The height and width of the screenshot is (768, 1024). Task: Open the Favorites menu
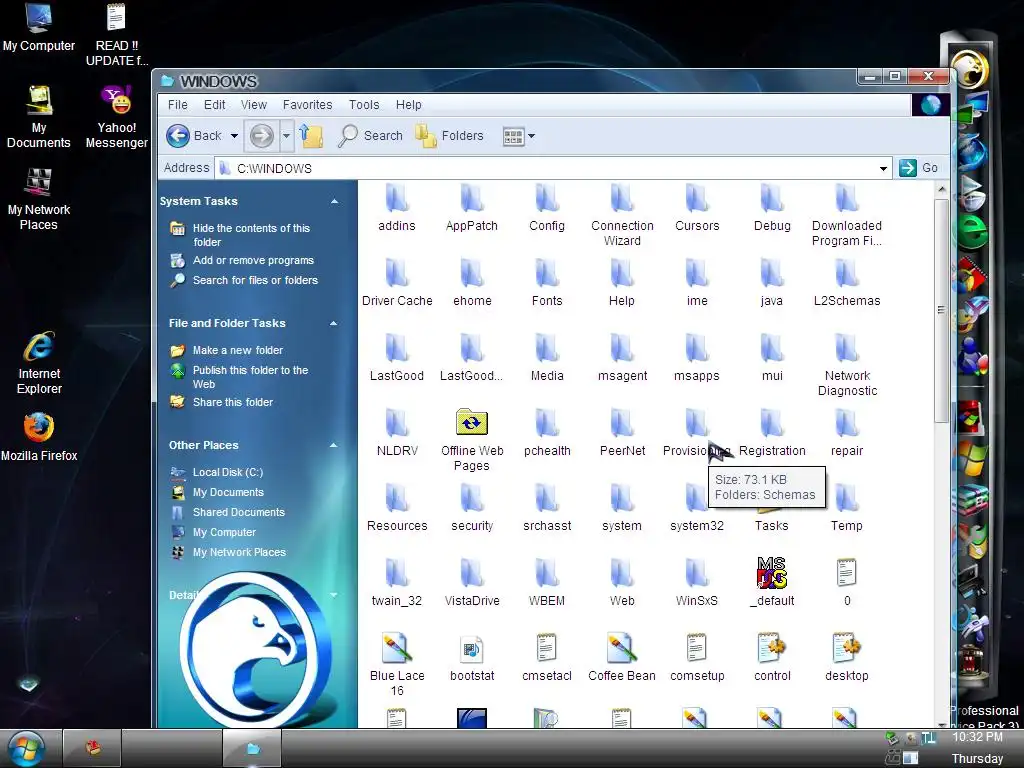[308, 104]
